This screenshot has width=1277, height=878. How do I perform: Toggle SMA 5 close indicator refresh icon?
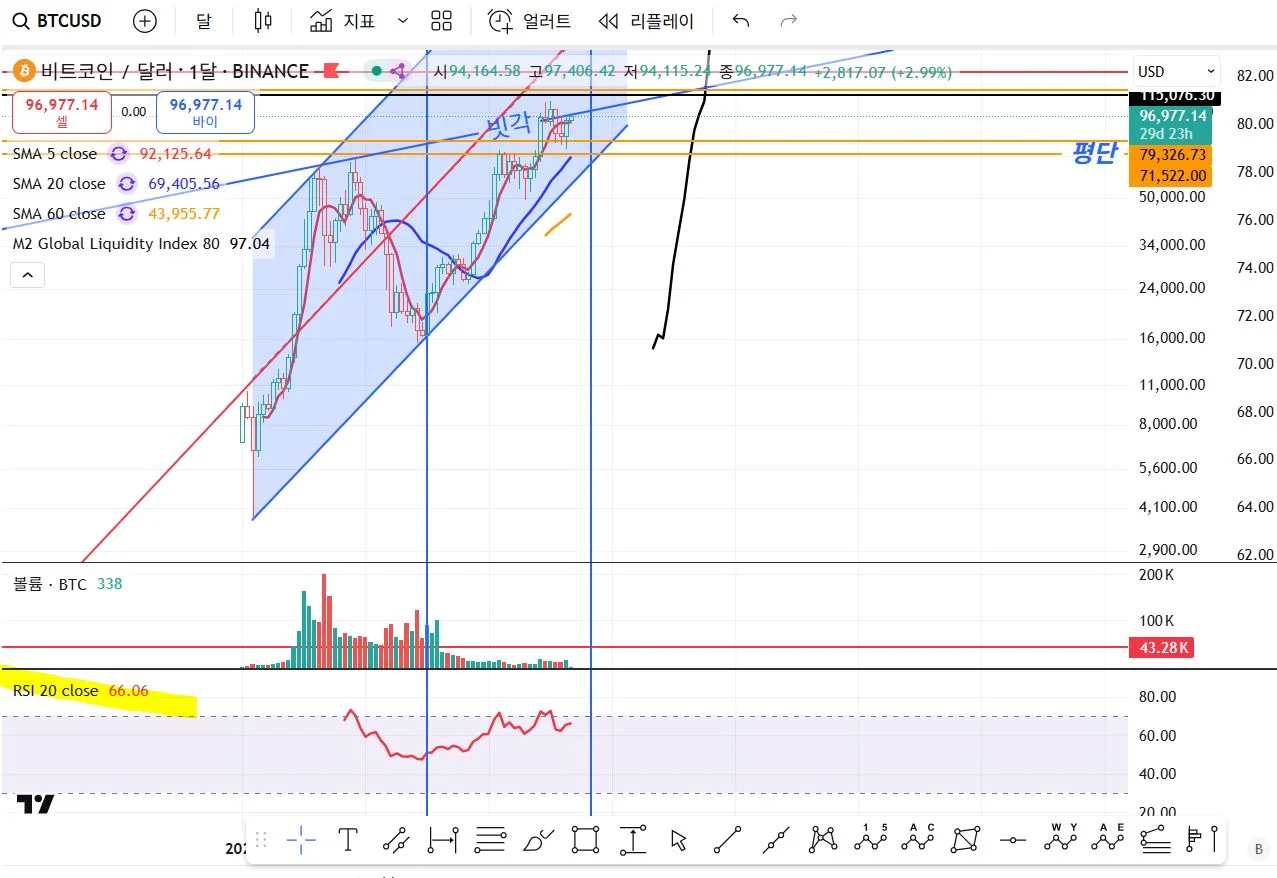click(x=119, y=154)
